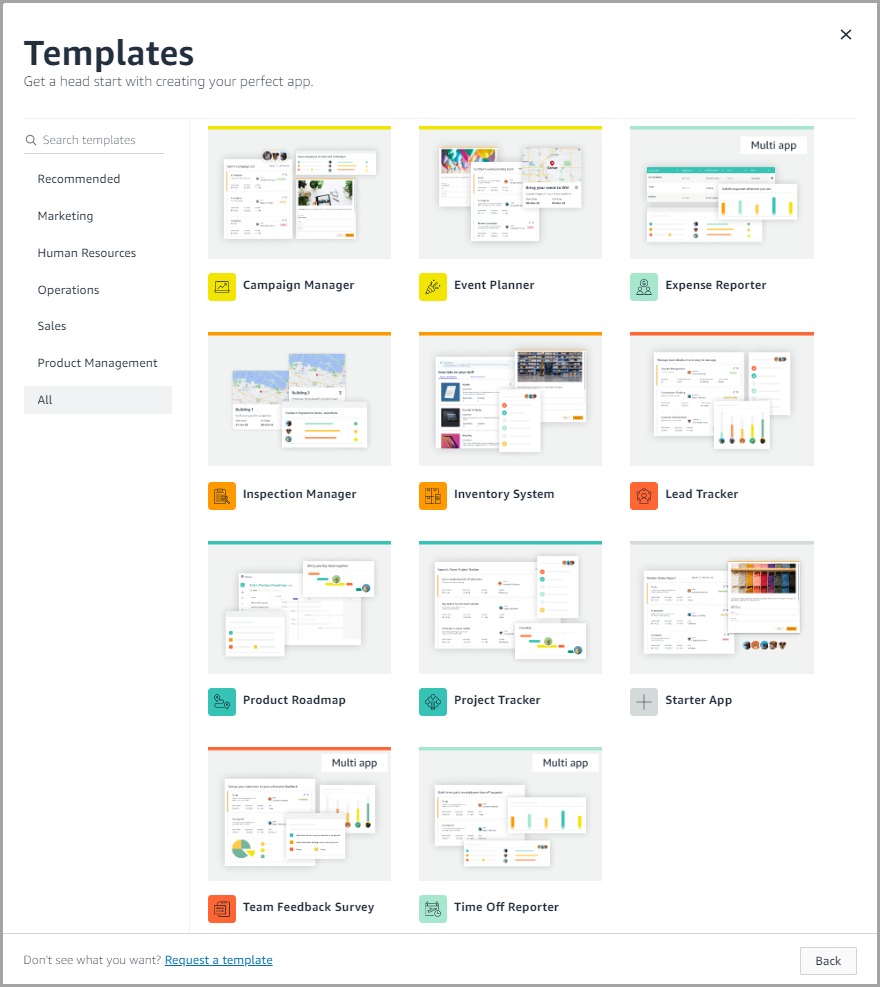
Task: Select the Recommended category
Action: (x=79, y=179)
